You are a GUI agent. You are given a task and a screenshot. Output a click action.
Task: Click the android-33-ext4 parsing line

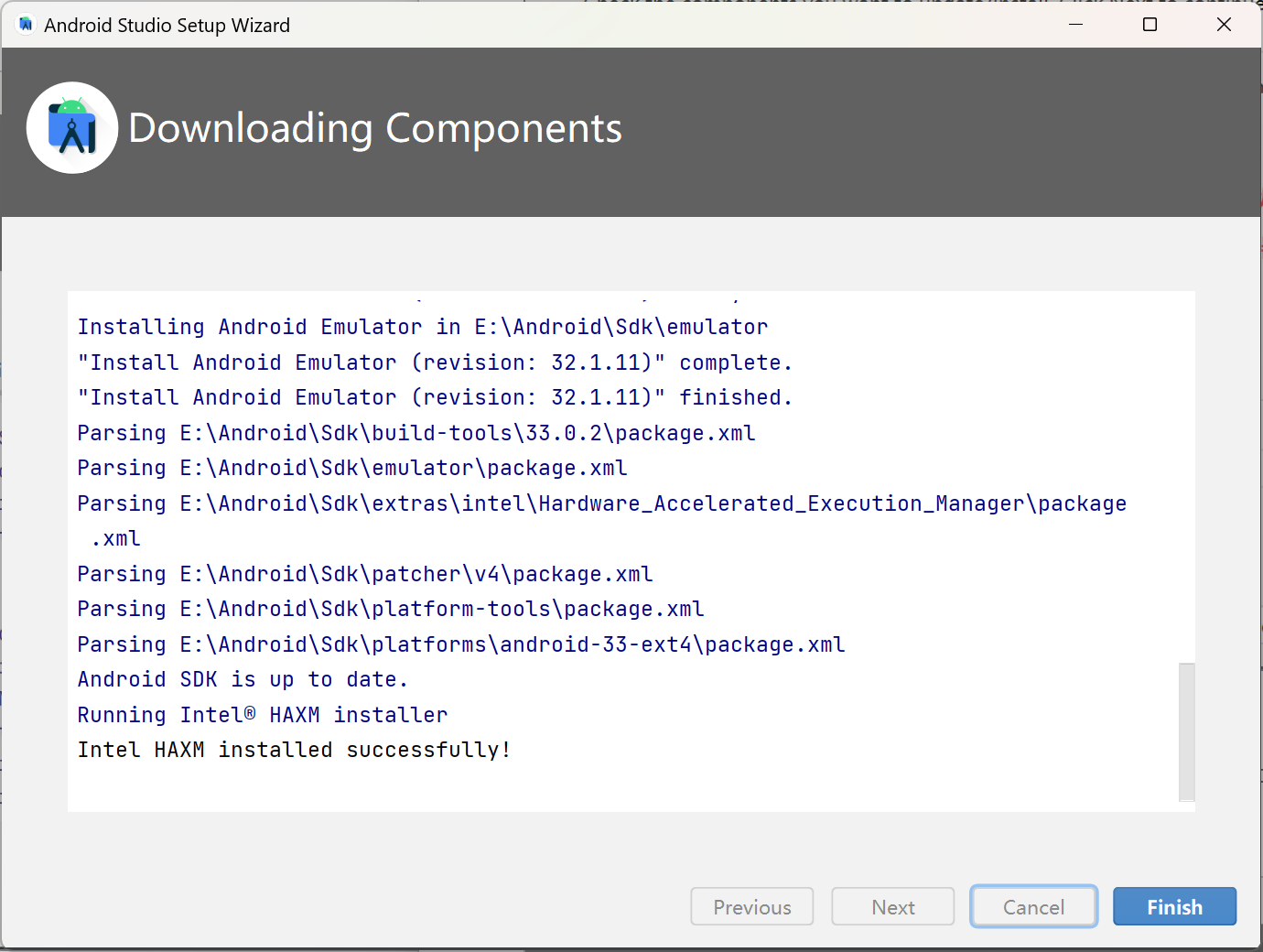pos(461,644)
